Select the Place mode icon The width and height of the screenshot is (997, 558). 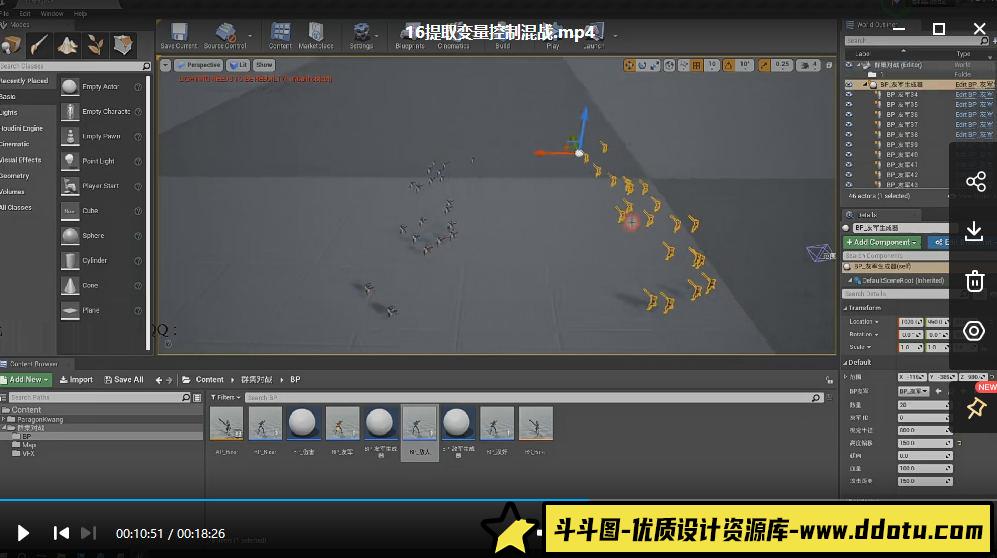click(x=11, y=45)
